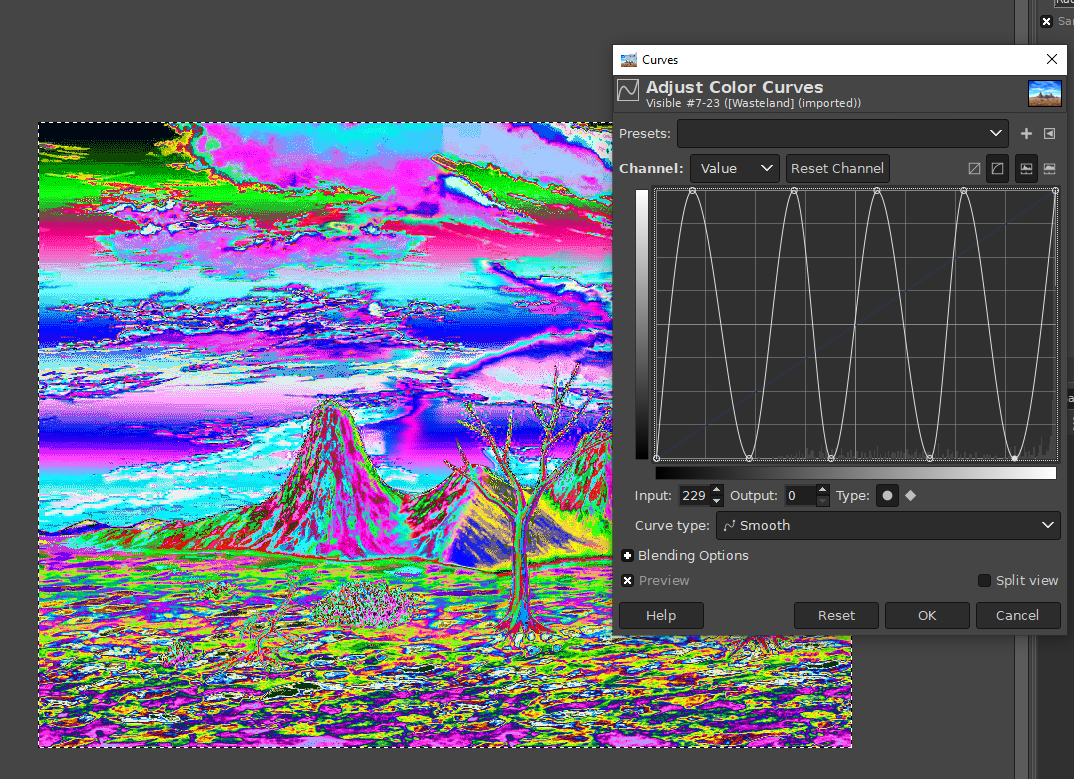The image size is (1074, 779).
Task: Click the Curves window title bar icon
Action: pyautogui.click(x=628, y=60)
